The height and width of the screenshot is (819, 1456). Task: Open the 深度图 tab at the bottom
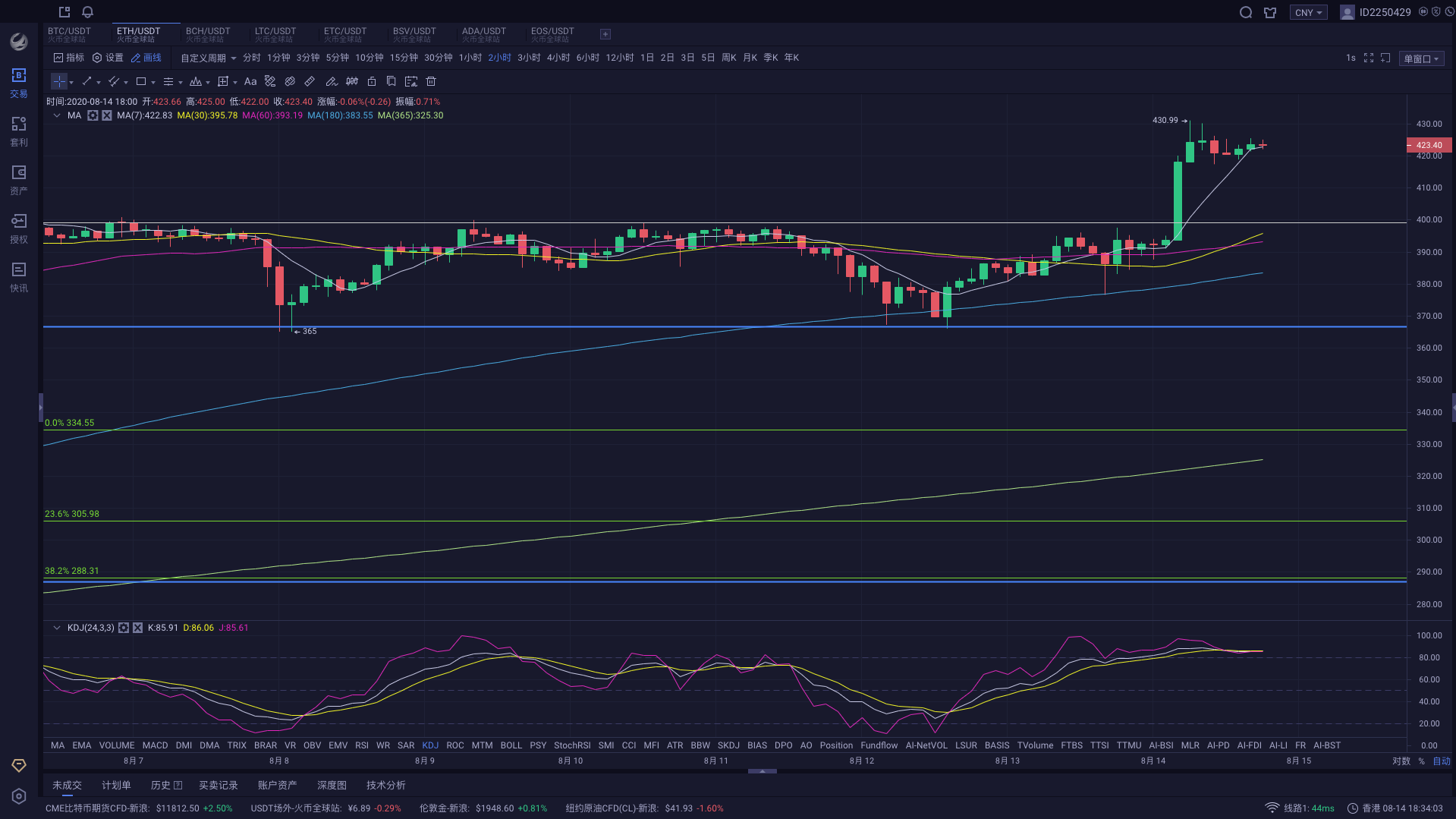point(332,785)
